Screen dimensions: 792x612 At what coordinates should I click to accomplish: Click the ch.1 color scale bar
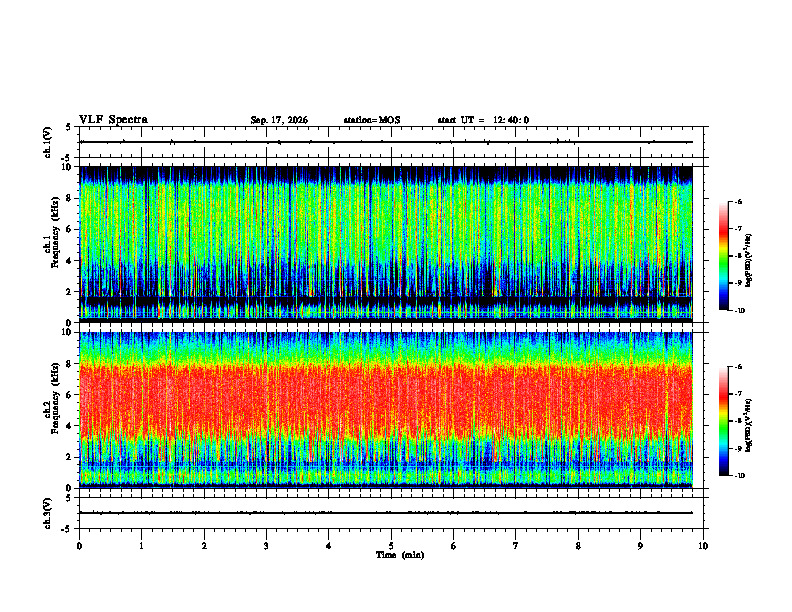723,256
